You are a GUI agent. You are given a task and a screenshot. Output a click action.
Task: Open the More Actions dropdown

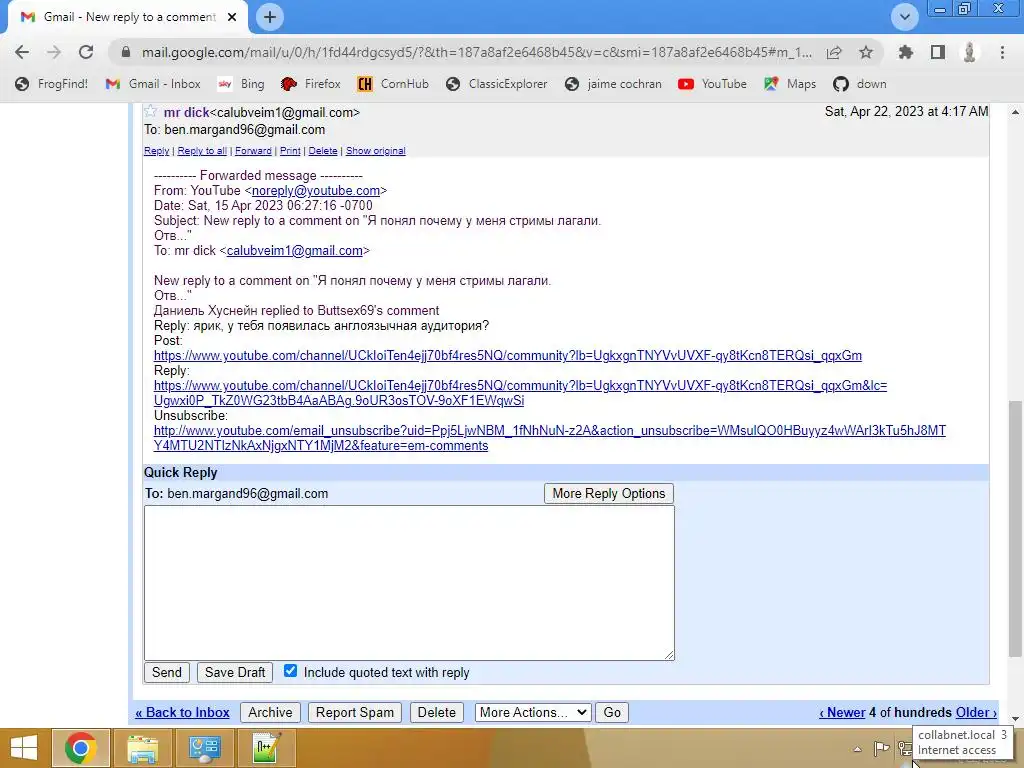(533, 712)
